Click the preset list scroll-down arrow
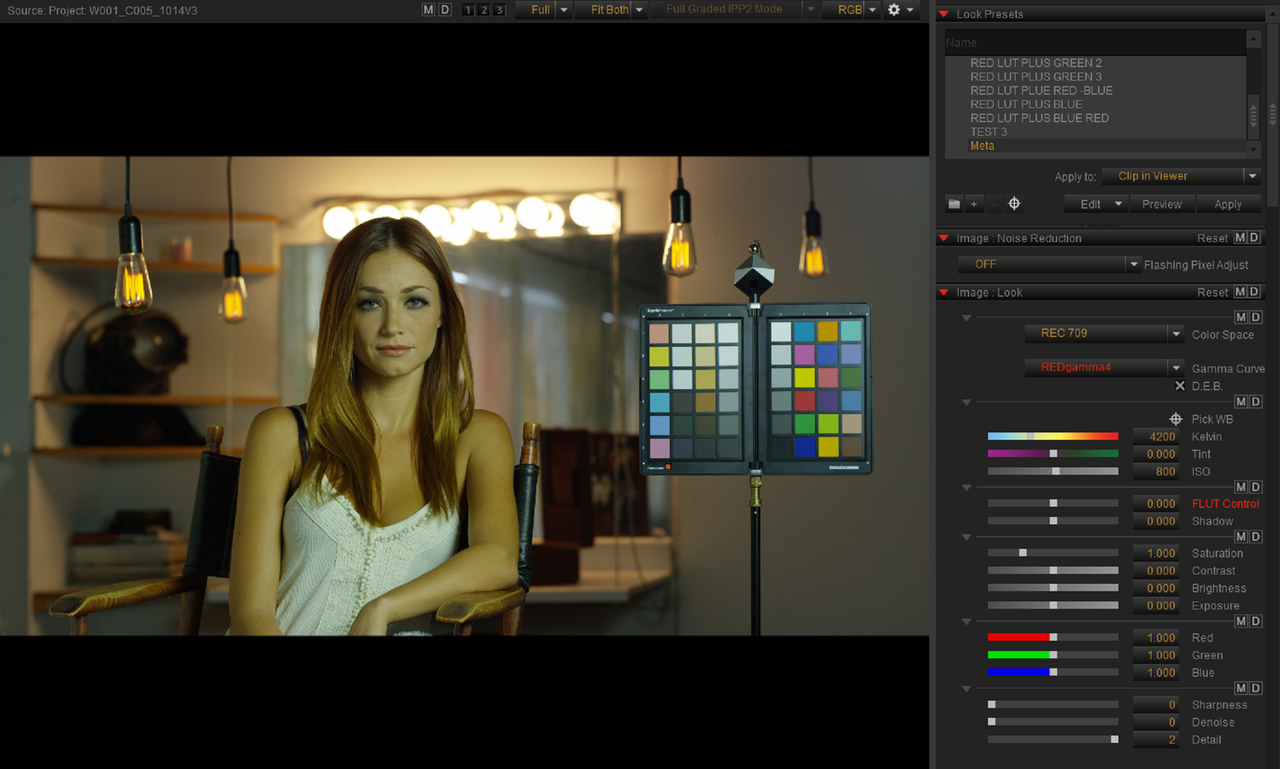The image size is (1280, 769). (x=1253, y=147)
